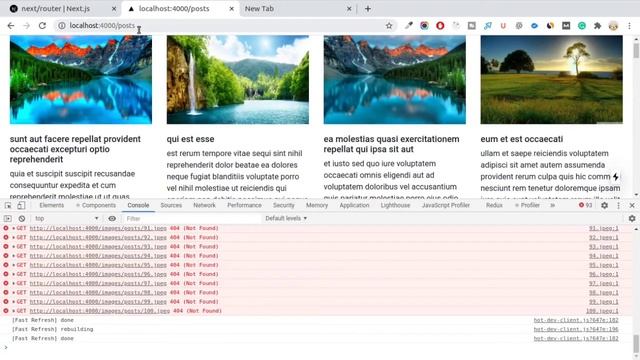Bookmark this page with the star icon
Viewport: 640px width, 360px height.
coord(389,26)
